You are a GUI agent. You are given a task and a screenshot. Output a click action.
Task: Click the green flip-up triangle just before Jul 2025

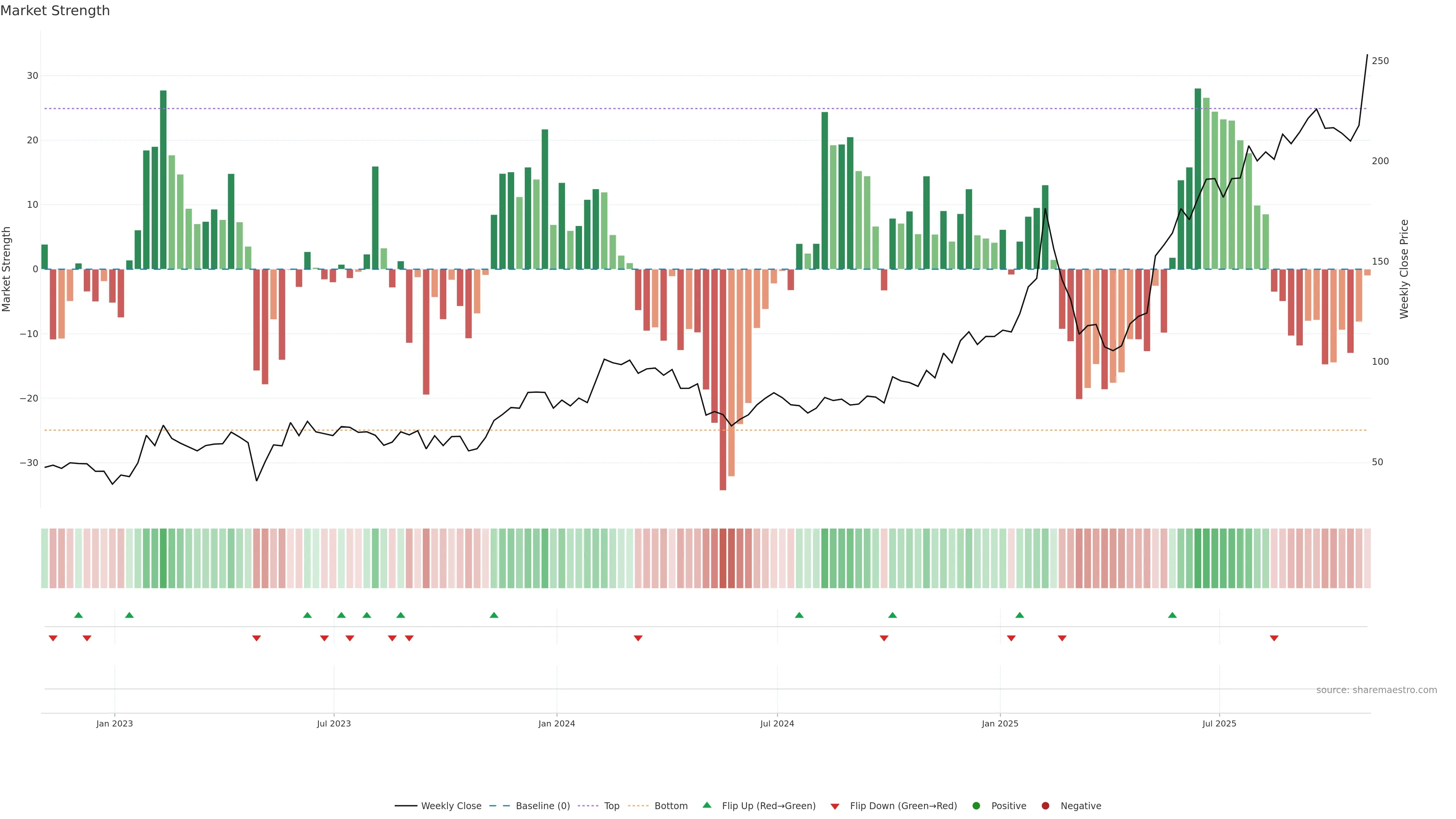pos(1172,615)
